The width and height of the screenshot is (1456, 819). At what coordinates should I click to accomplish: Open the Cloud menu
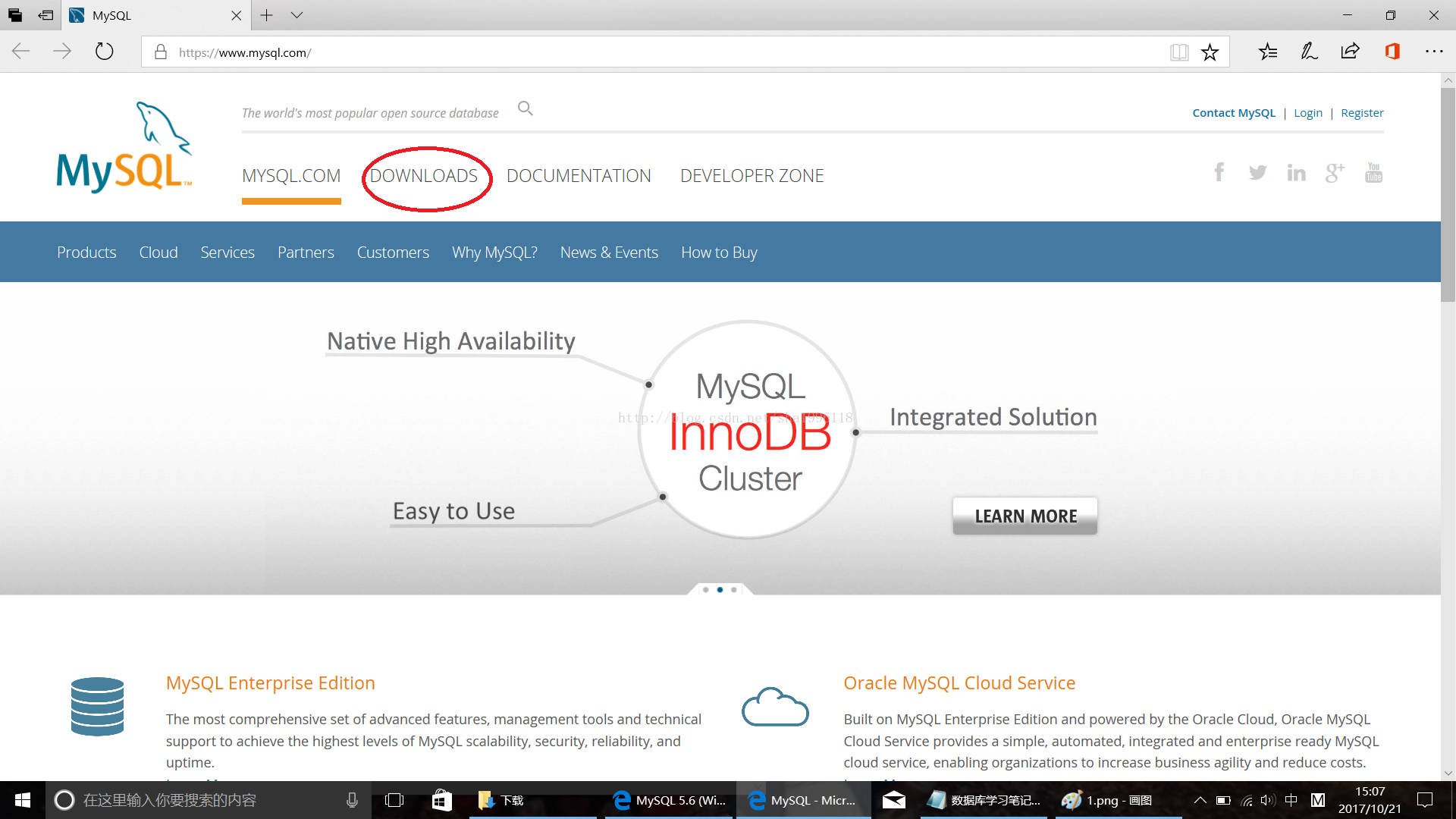coord(158,253)
